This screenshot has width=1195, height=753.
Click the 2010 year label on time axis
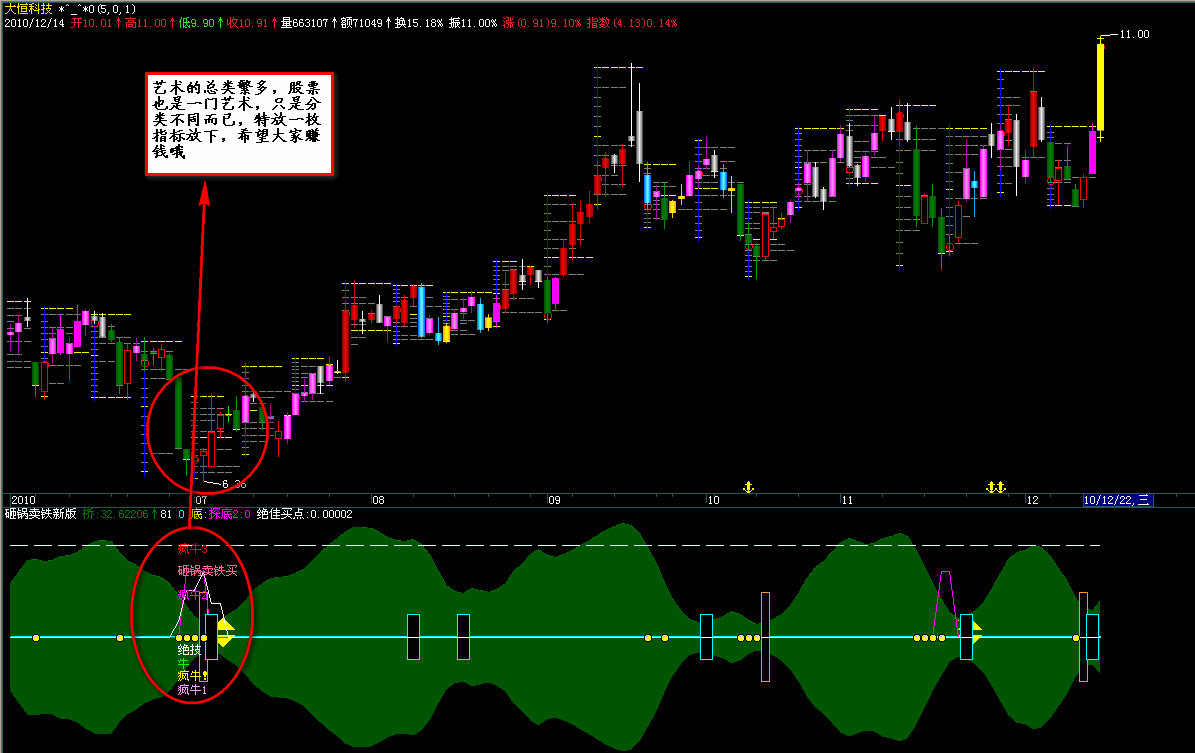23,500
